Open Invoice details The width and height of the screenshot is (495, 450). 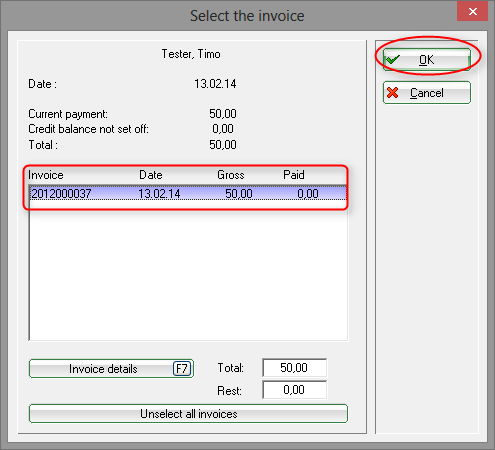pyautogui.click(x=111, y=369)
